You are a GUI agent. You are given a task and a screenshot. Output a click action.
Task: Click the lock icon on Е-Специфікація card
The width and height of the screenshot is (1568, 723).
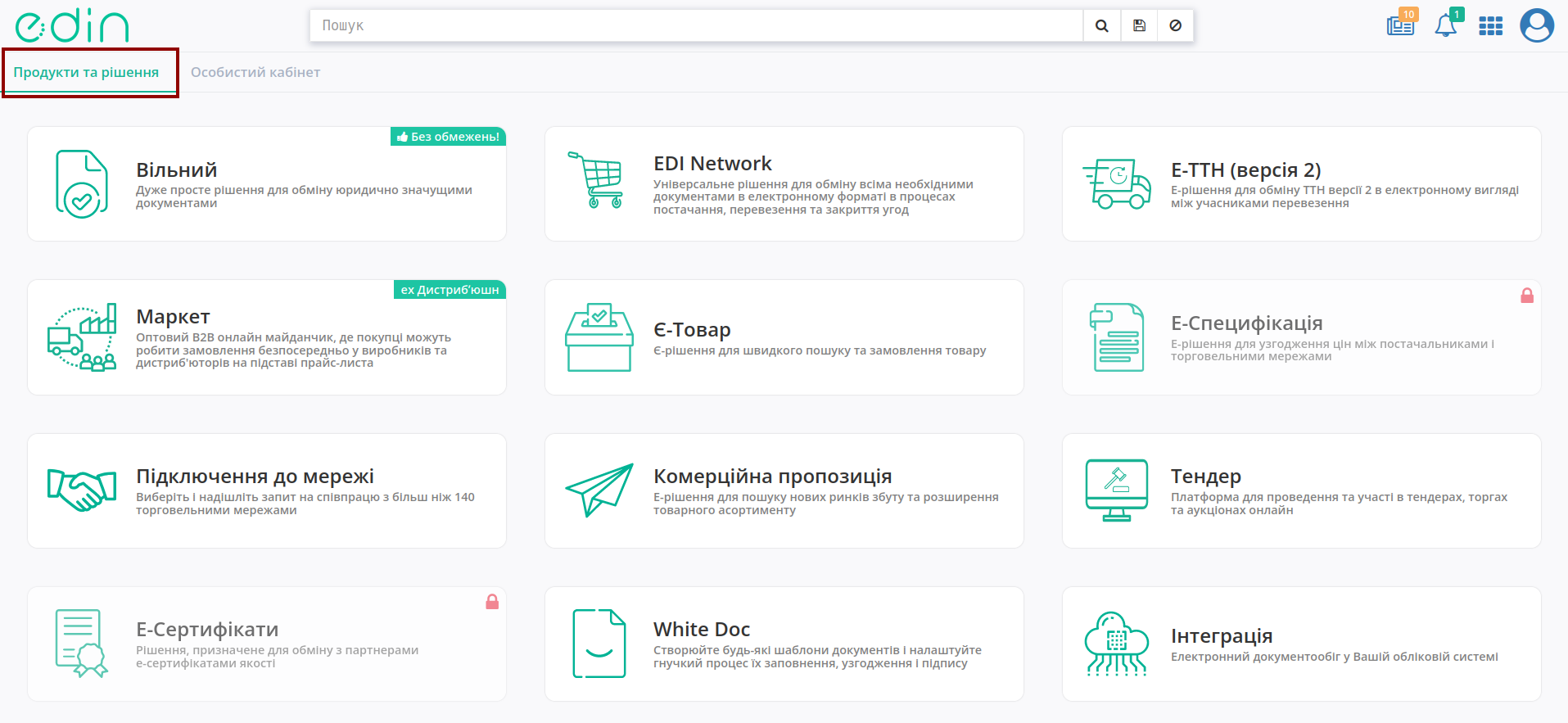(1527, 296)
